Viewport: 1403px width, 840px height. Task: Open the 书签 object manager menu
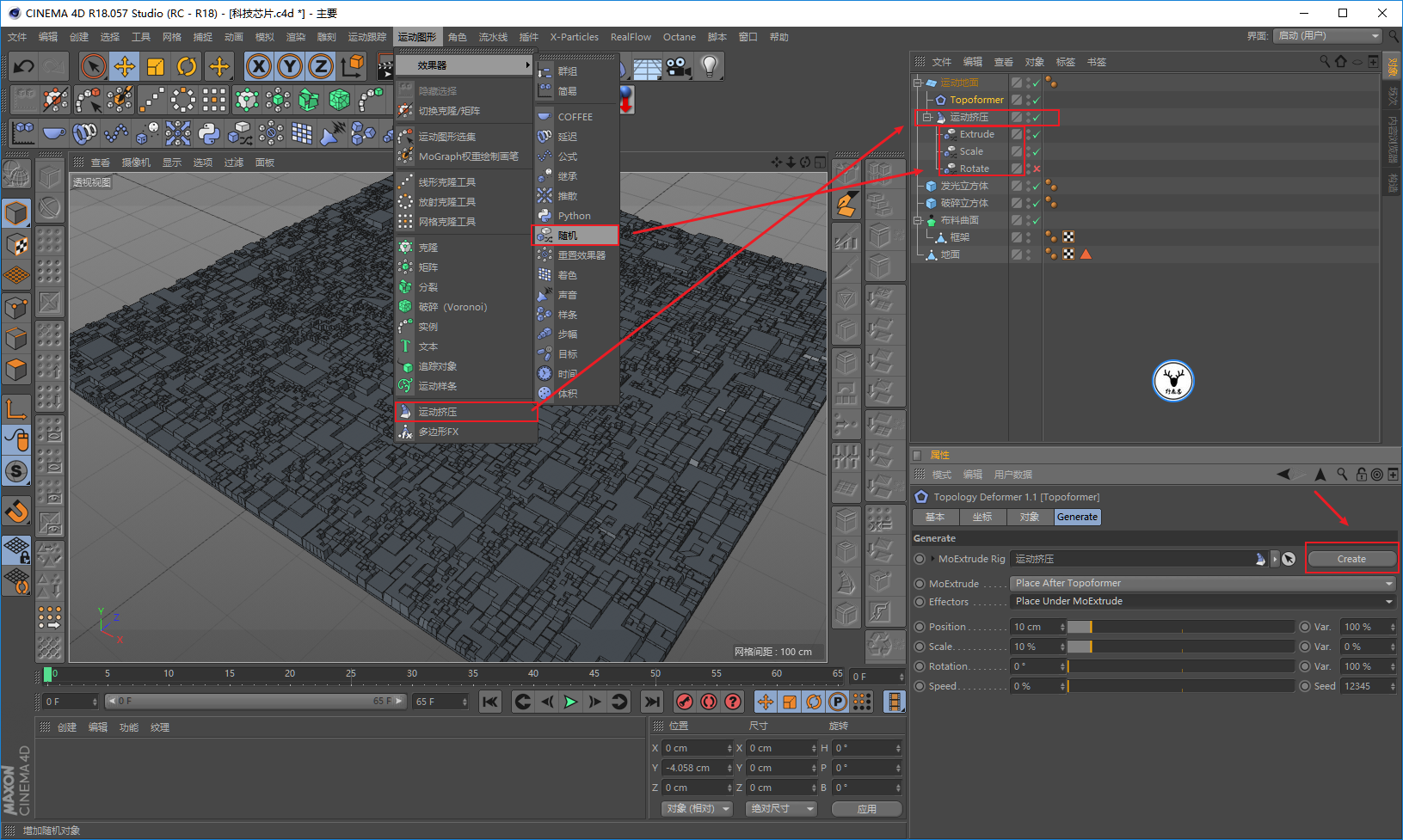(1097, 62)
